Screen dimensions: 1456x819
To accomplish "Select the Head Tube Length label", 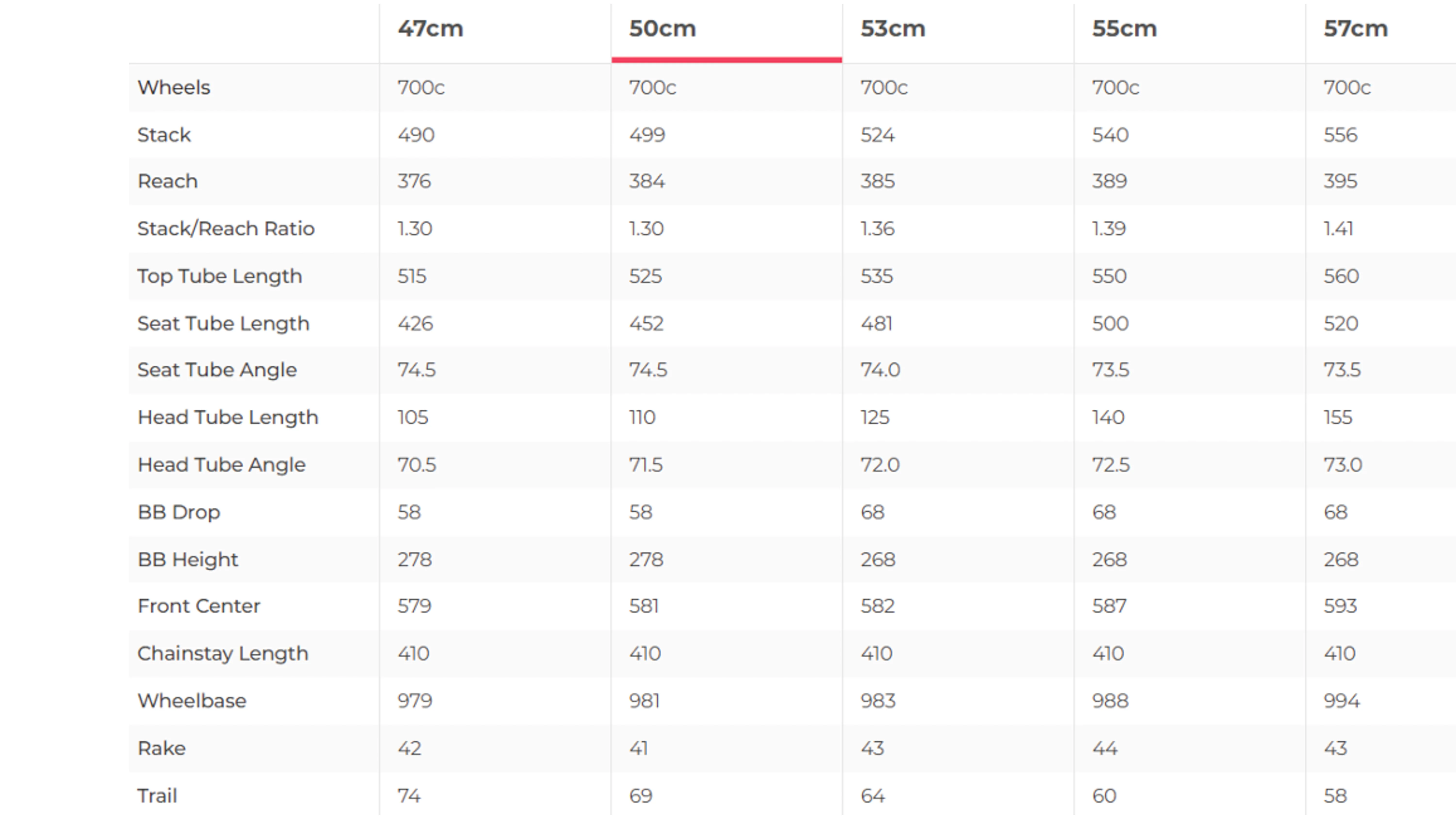I will pyautogui.click(x=228, y=418).
